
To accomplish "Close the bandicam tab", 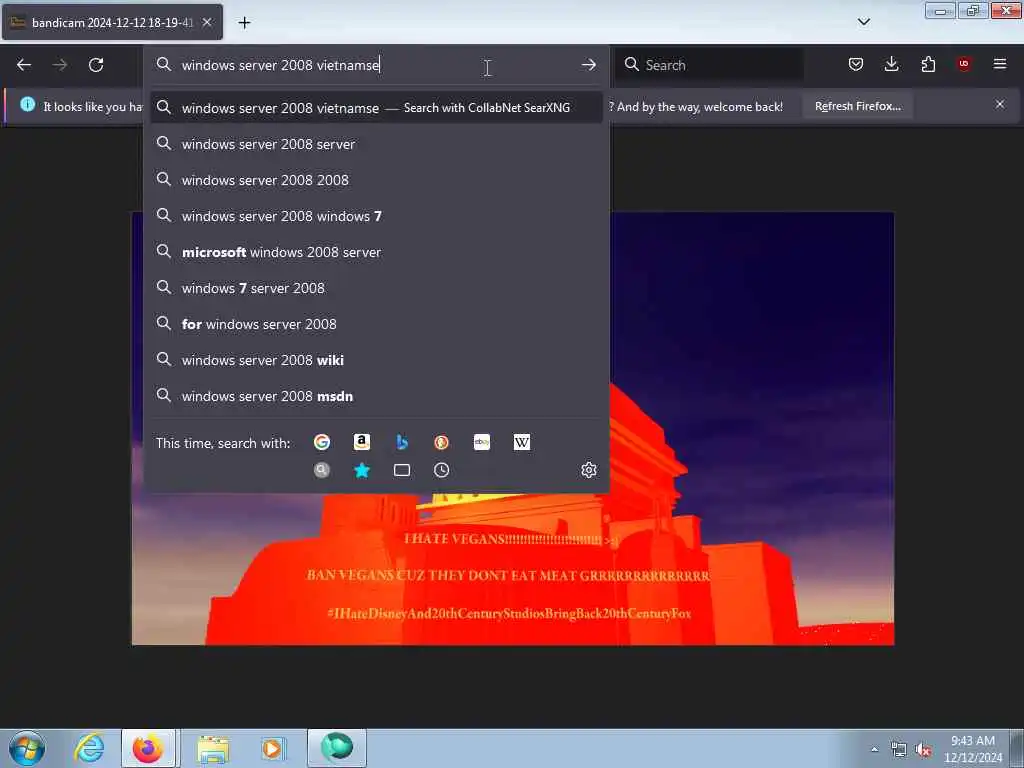I will pos(207,22).
